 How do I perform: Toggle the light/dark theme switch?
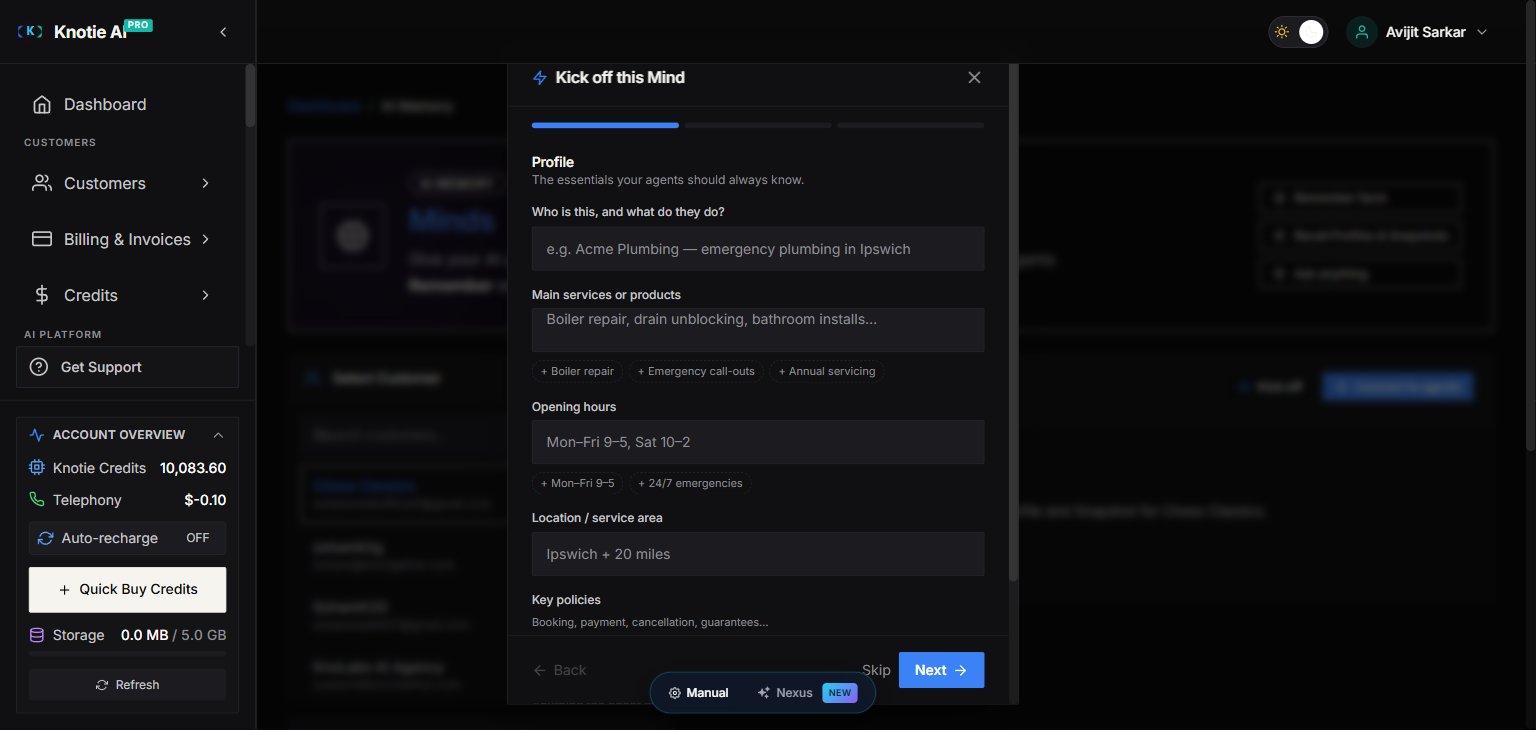[1298, 32]
